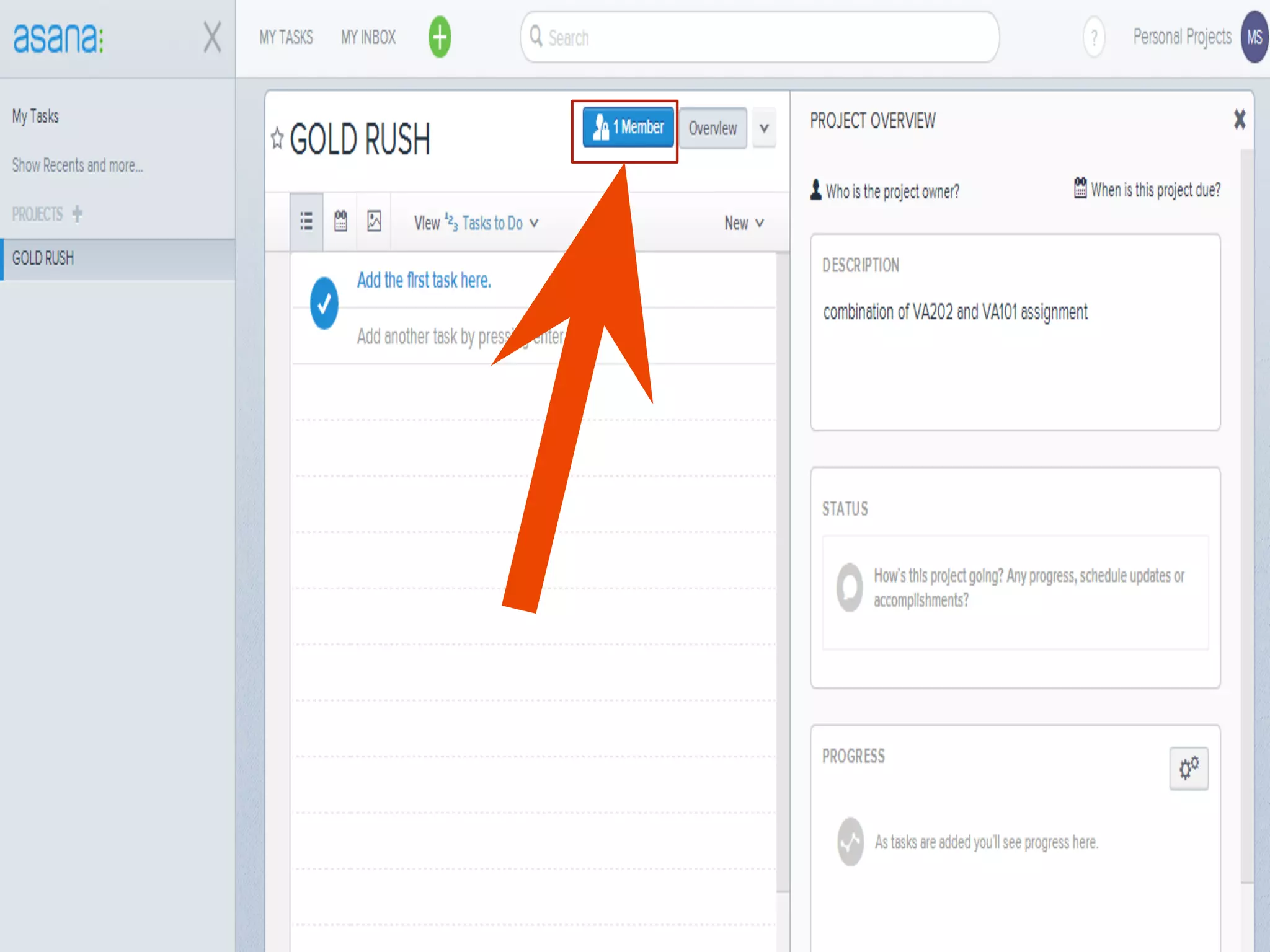This screenshot has height=952, width=1270.
Task: Add new project with plus icon
Action: click(x=78, y=214)
